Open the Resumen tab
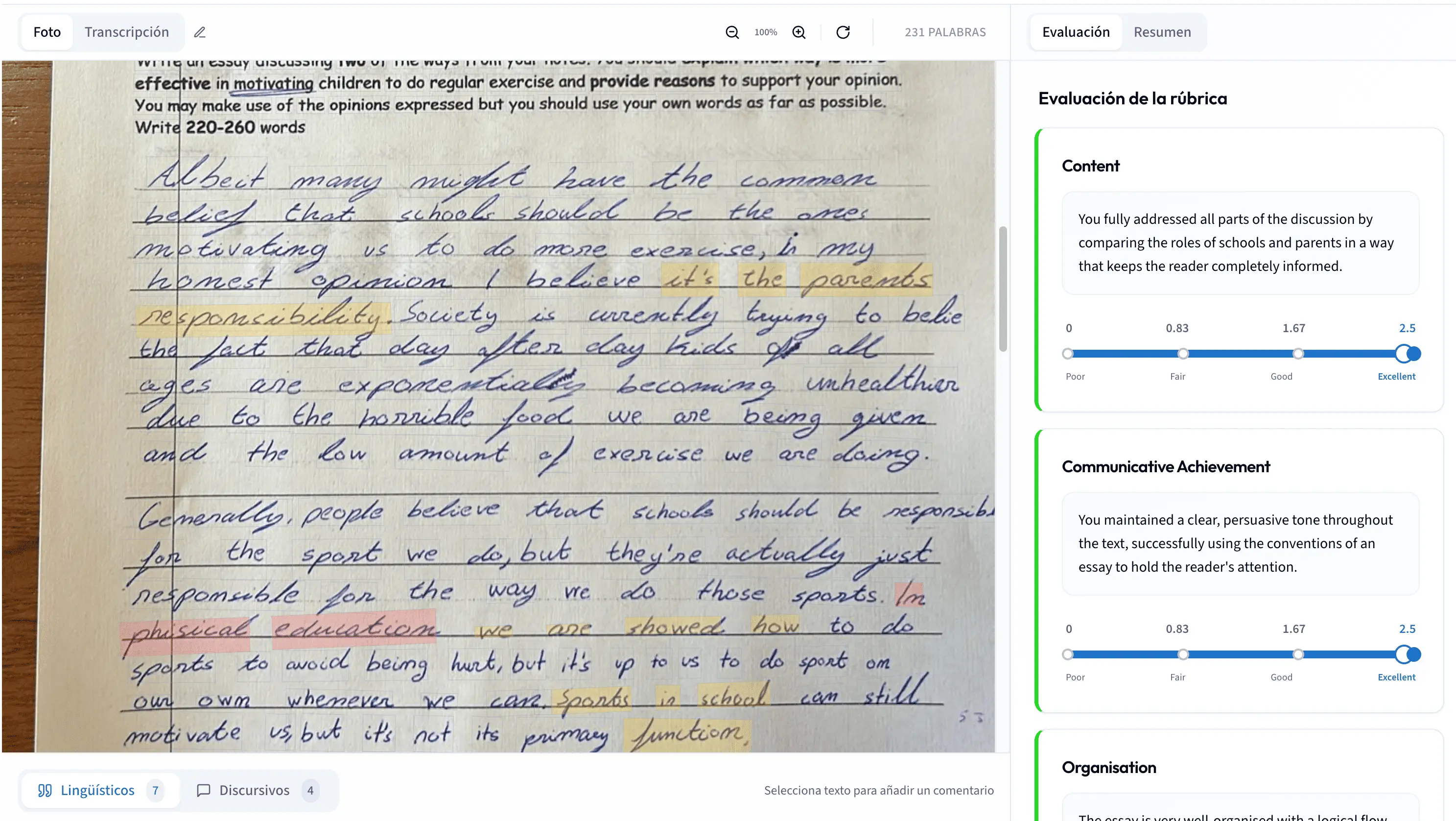Image resolution: width=1456 pixels, height=821 pixels. (1162, 32)
